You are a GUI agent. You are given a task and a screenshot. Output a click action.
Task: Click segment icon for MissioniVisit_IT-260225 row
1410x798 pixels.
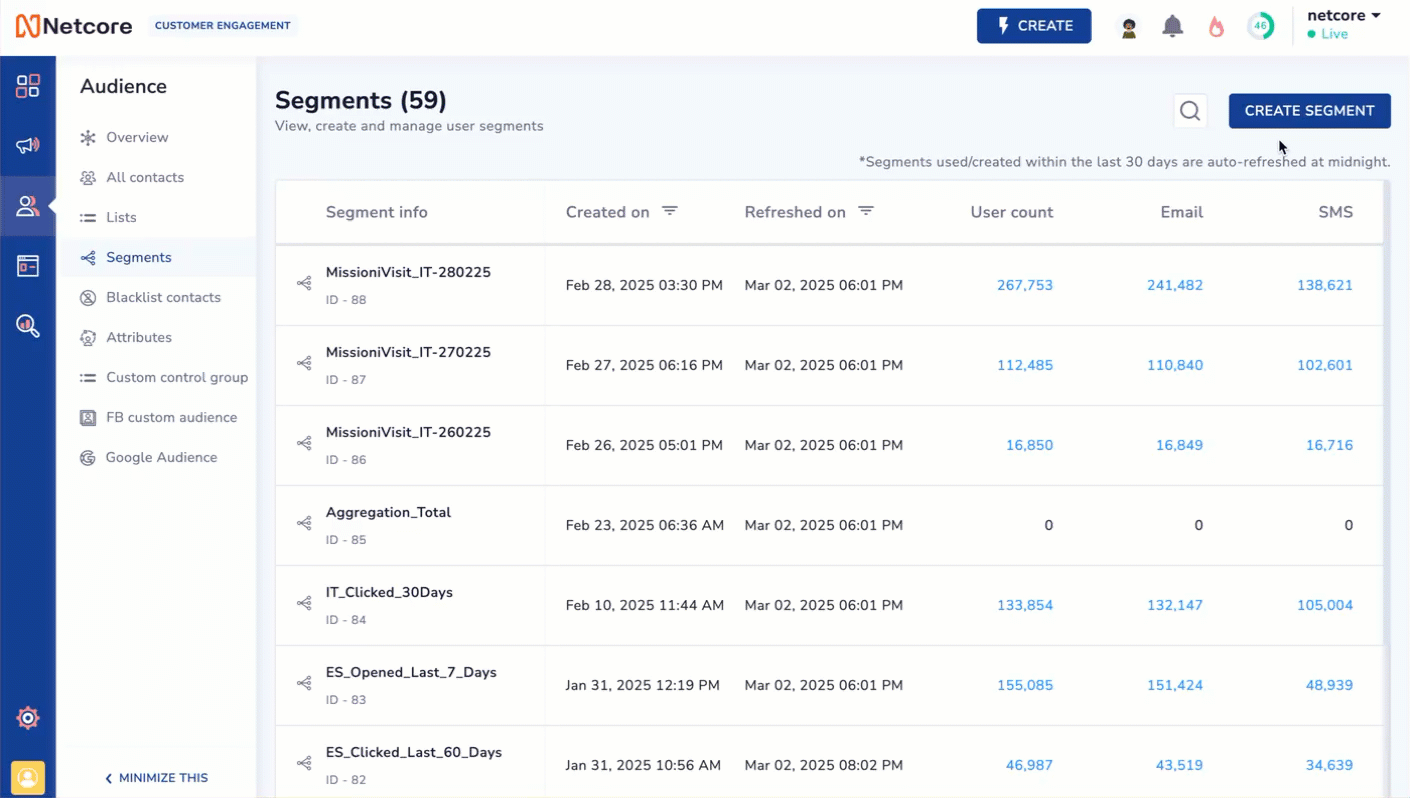click(x=304, y=444)
